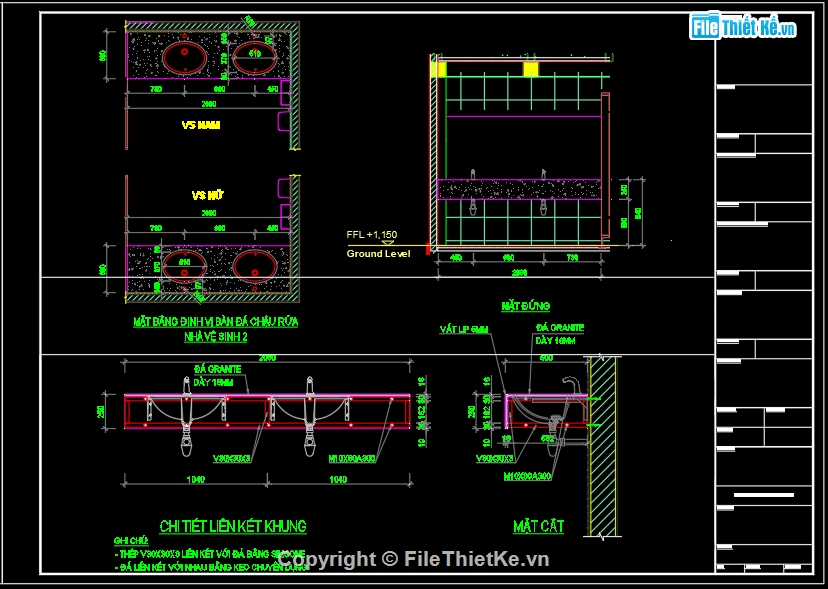
Task: Click the VS NỮ room label
Action: [206, 195]
